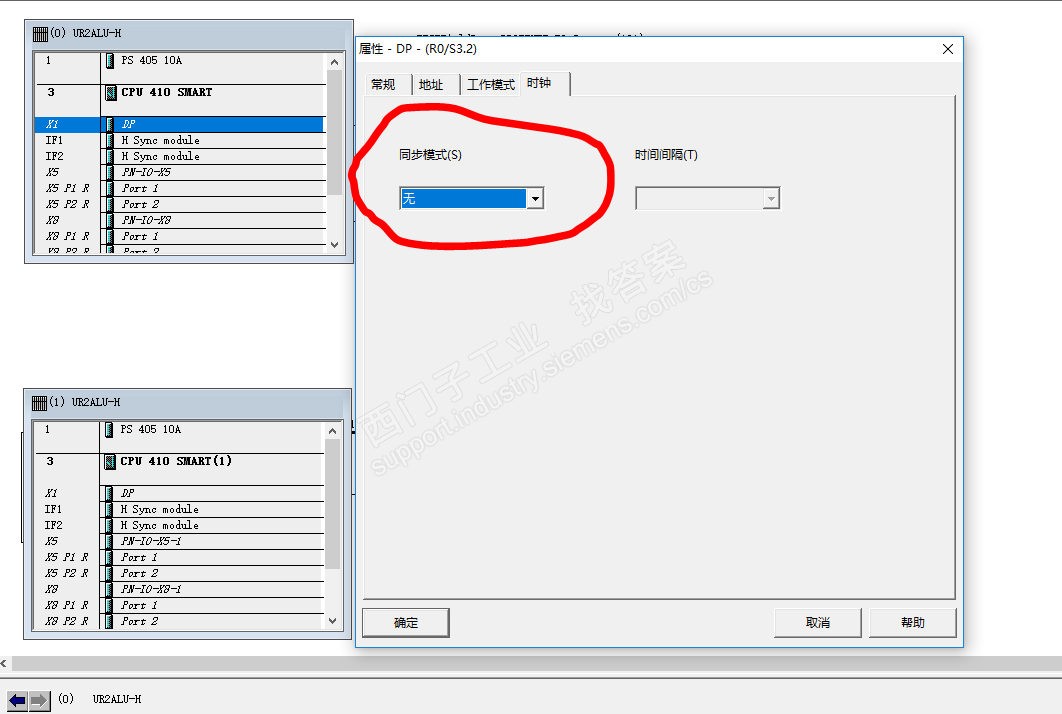This screenshot has height=714, width=1062.
Task: Close the DP properties dialog
Action: point(948,49)
